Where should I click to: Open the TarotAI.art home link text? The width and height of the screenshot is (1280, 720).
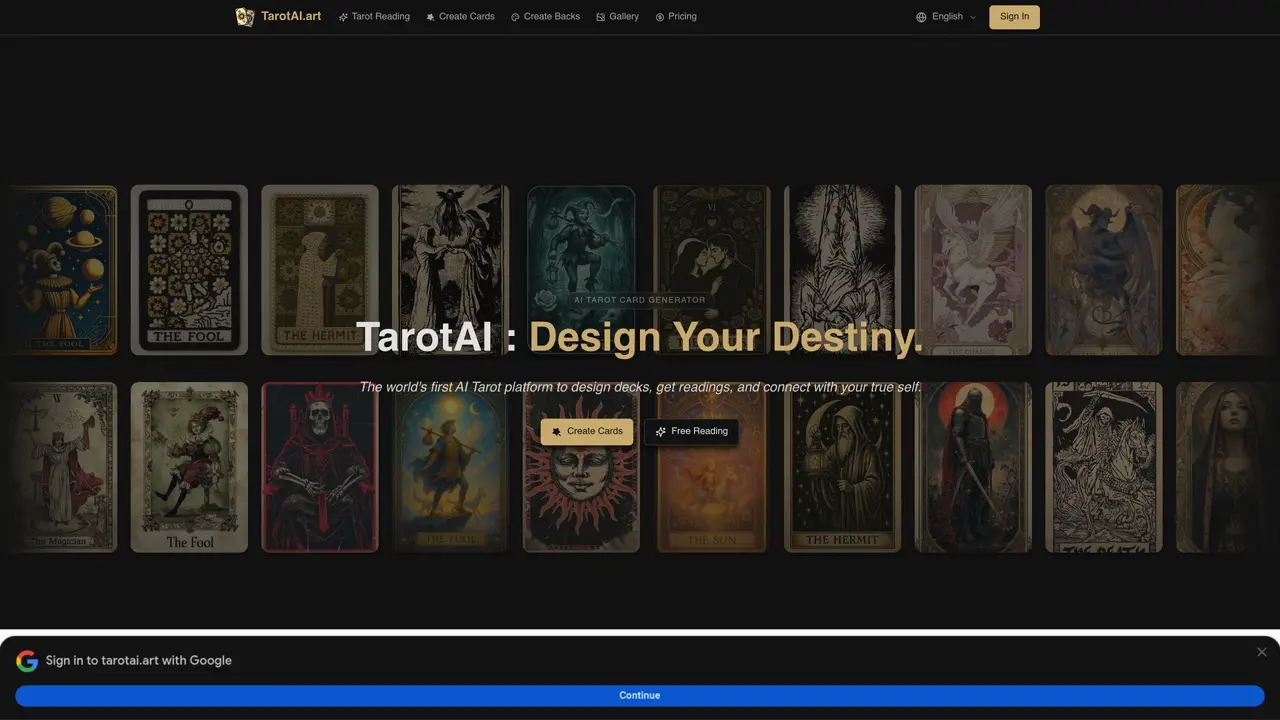click(x=291, y=17)
